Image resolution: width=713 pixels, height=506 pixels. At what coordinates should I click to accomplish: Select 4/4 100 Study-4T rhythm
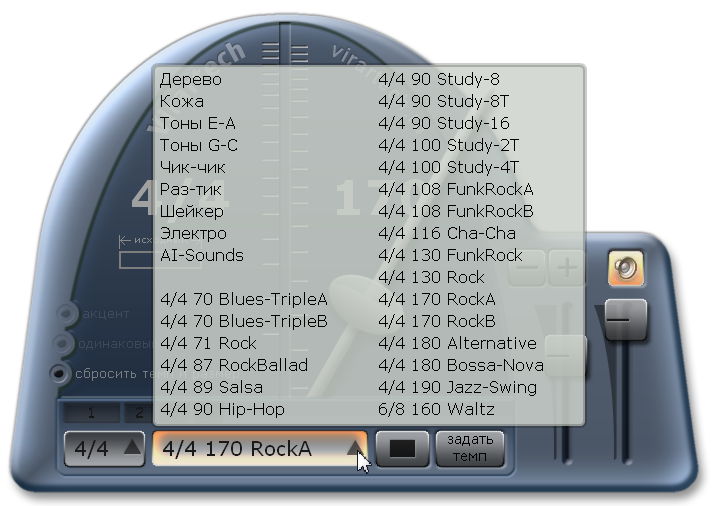[x=448, y=167]
